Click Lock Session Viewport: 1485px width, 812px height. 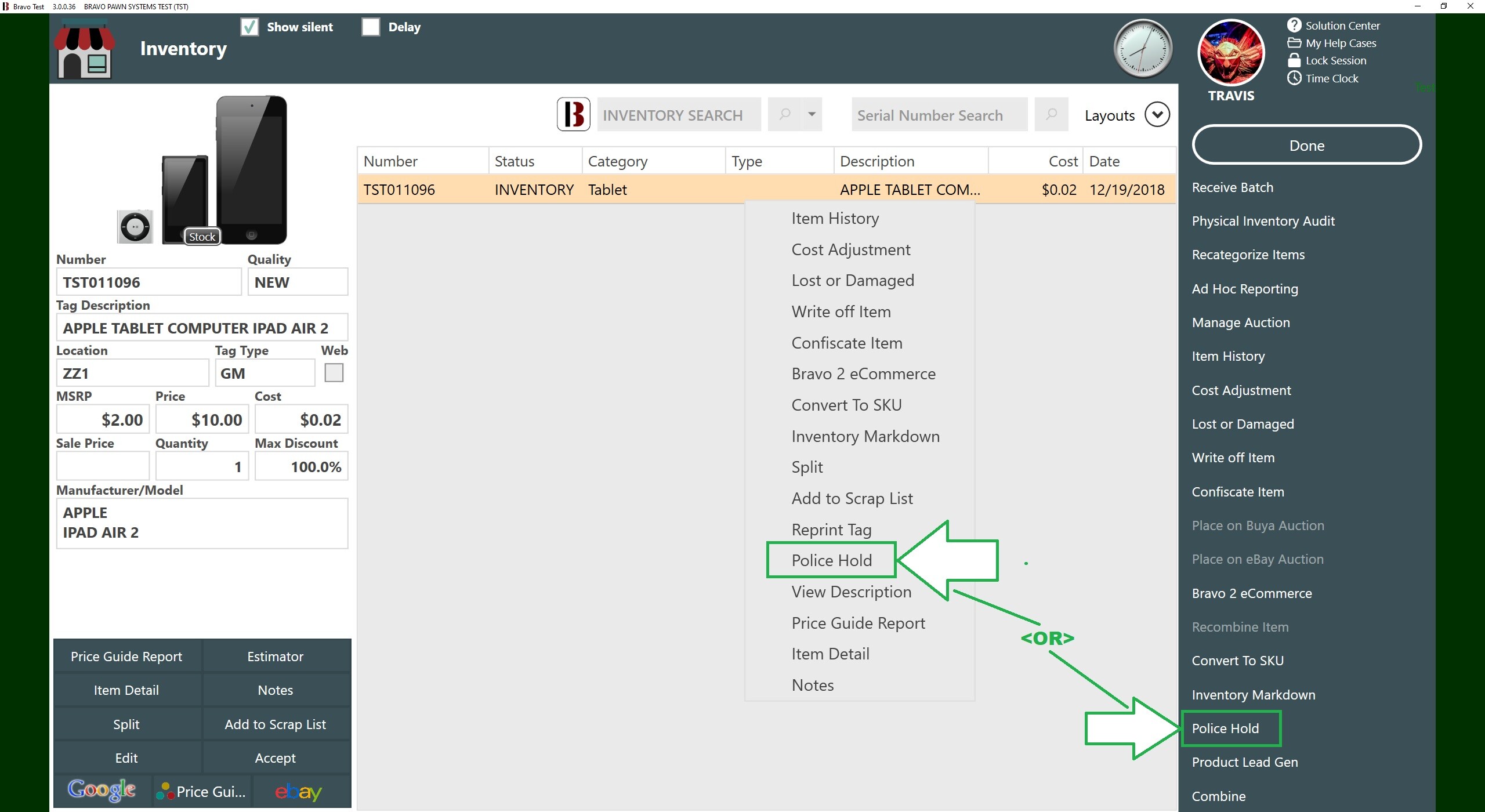pyautogui.click(x=1327, y=60)
